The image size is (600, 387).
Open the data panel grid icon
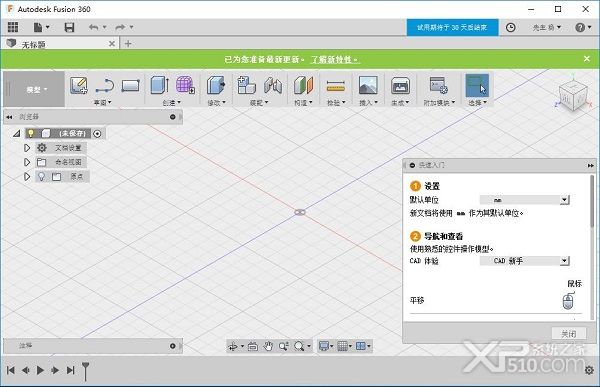pyautogui.click(x=13, y=27)
